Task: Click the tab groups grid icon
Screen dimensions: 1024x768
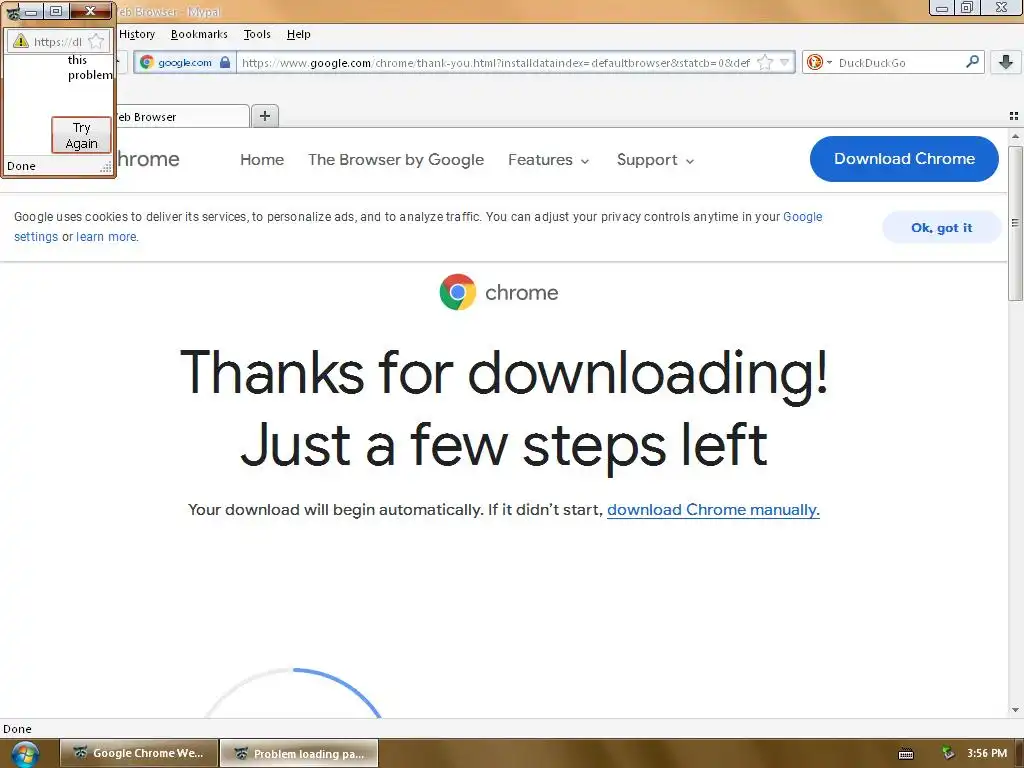Action: (1014, 116)
